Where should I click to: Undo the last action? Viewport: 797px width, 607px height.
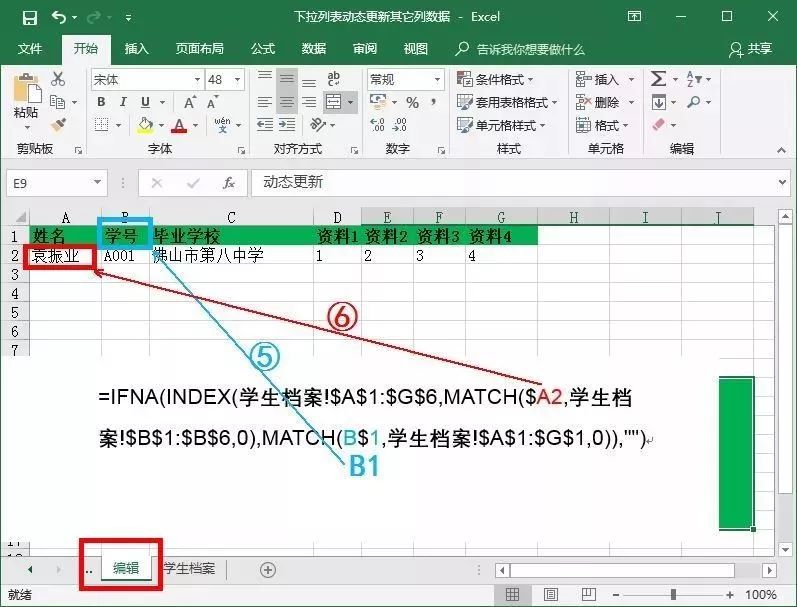point(59,18)
